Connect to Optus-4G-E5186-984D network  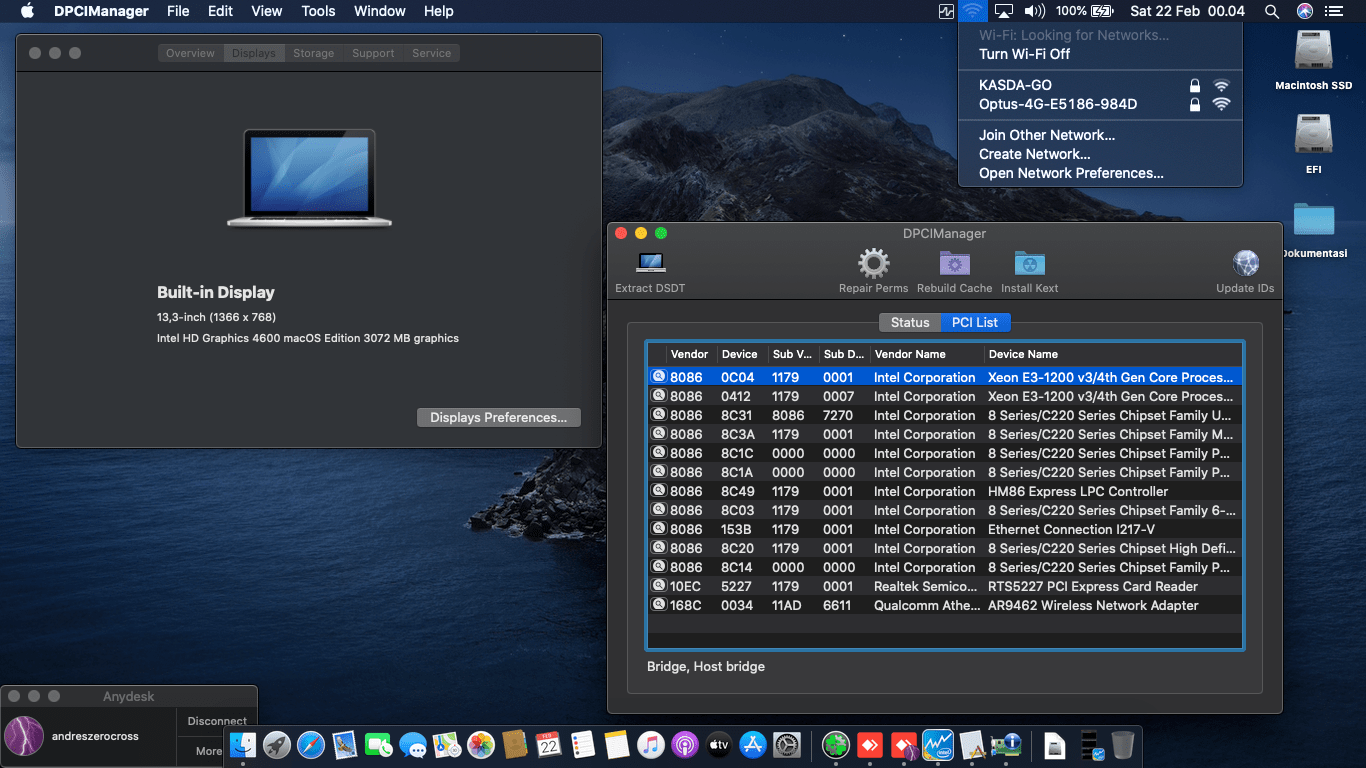[x=1100, y=104]
